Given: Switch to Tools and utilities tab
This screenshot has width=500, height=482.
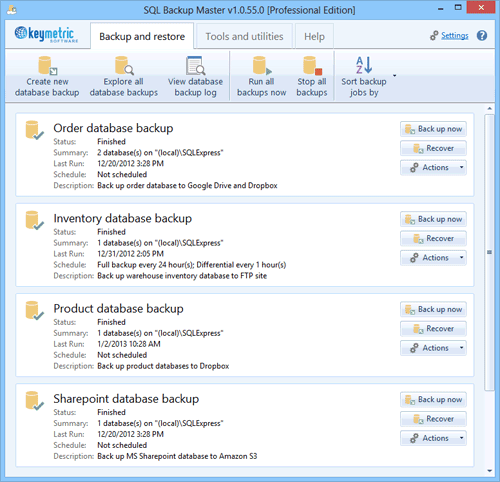Looking at the screenshot, I should point(244,36).
